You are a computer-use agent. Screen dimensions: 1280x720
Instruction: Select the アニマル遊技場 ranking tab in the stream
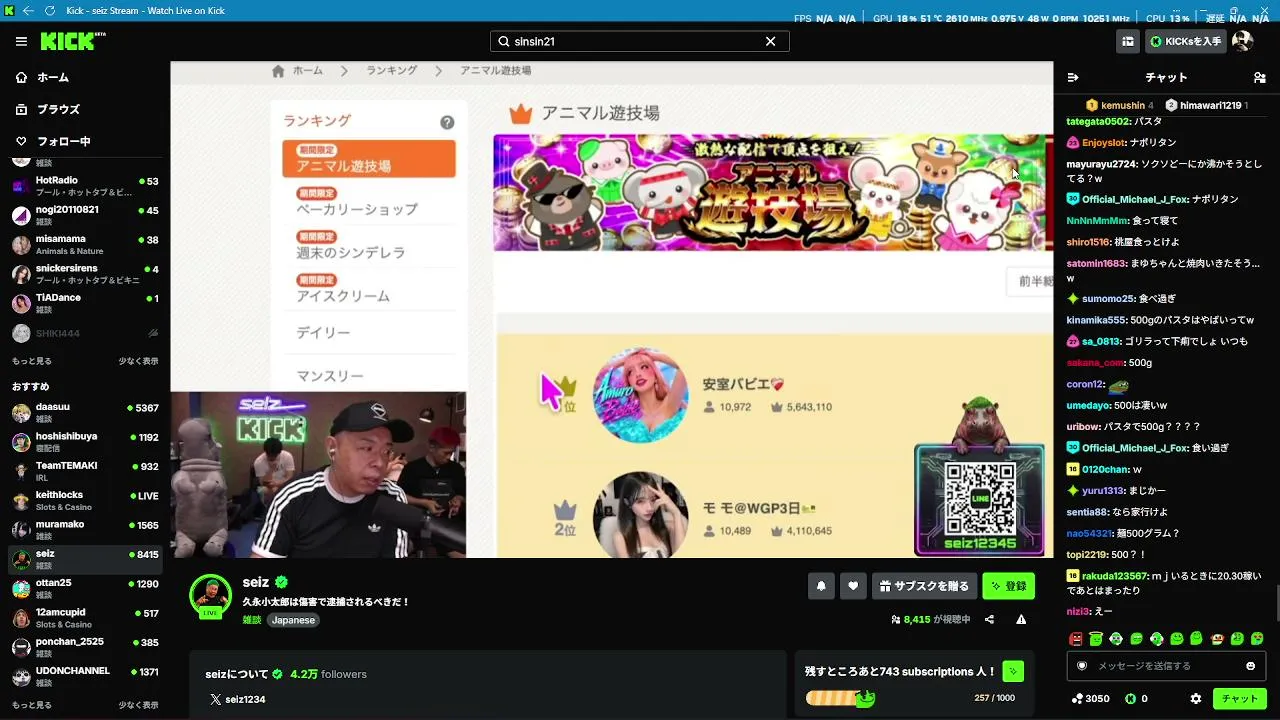369,159
